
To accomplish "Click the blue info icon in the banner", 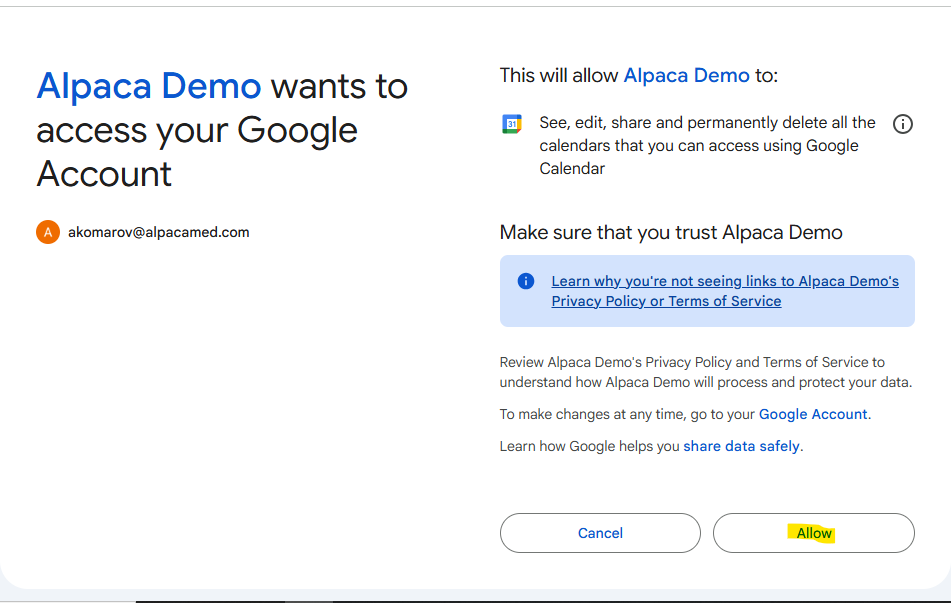I will point(526,281).
